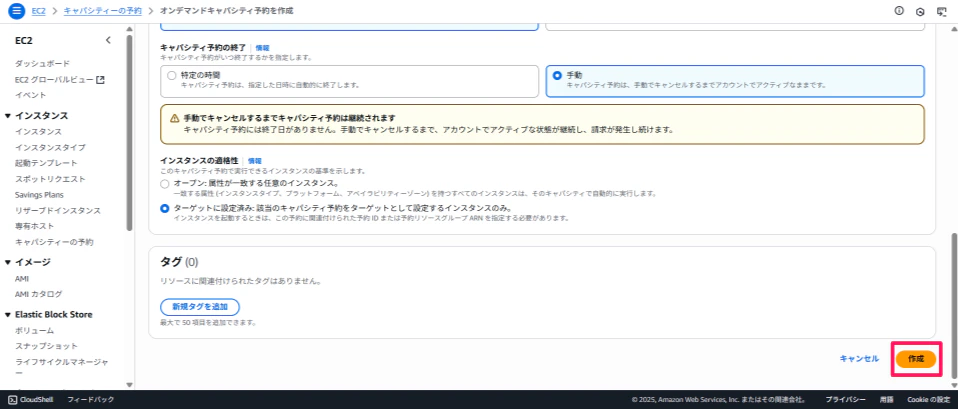Screen dimensions: 958x409
Task: Go to キャパシティーの予約 breadcrumb link
Action: (103, 11)
